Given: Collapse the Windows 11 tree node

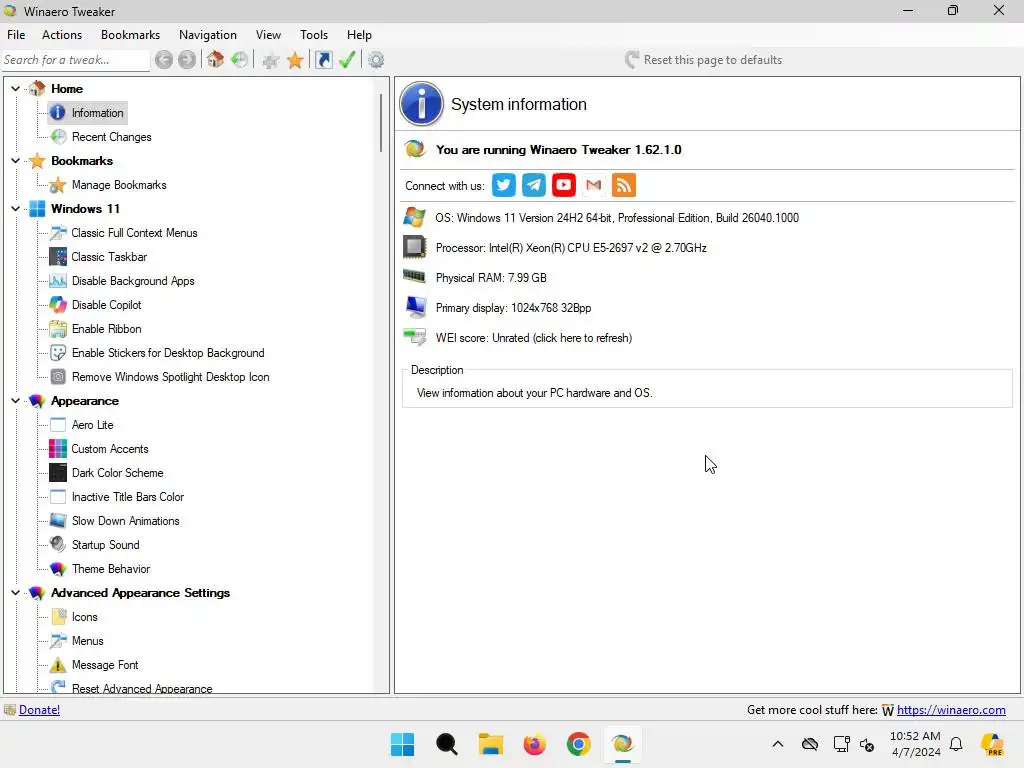Looking at the screenshot, I should coord(16,209).
